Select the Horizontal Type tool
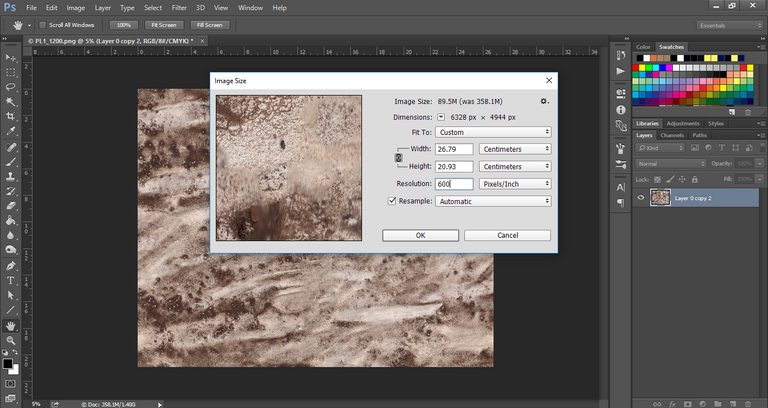The image size is (768, 408). (x=11, y=281)
